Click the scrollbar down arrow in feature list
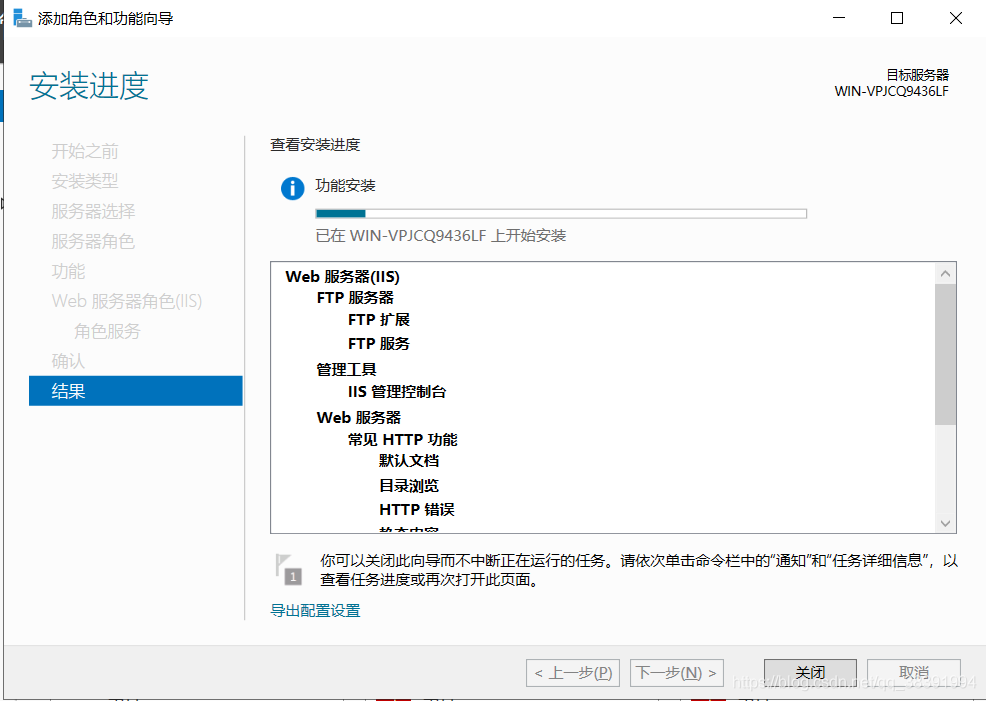 pos(945,523)
